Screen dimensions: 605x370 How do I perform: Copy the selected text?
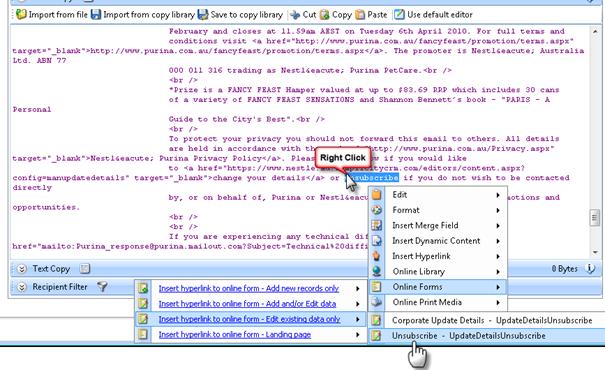pyautogui.click(x=336, y=15)
